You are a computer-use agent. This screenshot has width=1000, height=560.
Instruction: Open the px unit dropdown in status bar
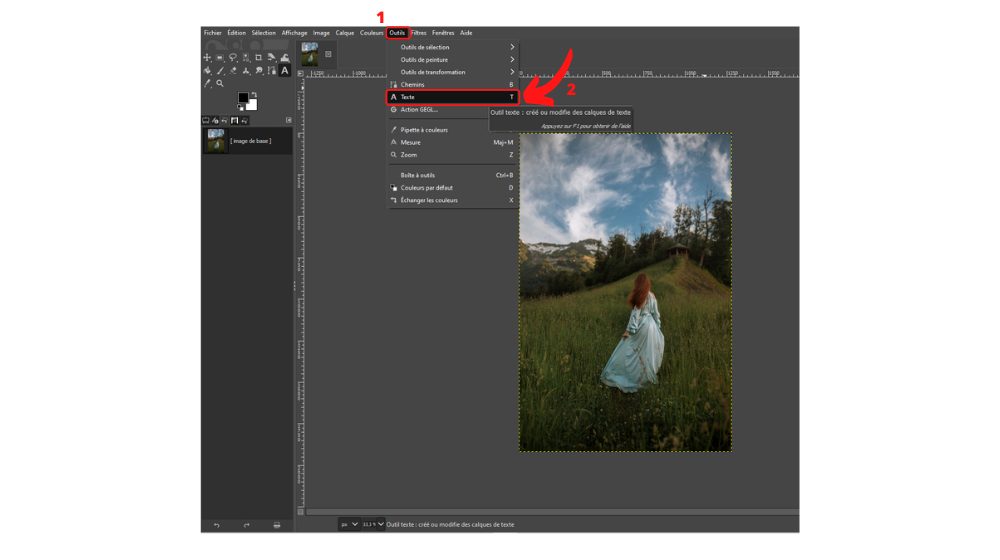click(349, 524)
